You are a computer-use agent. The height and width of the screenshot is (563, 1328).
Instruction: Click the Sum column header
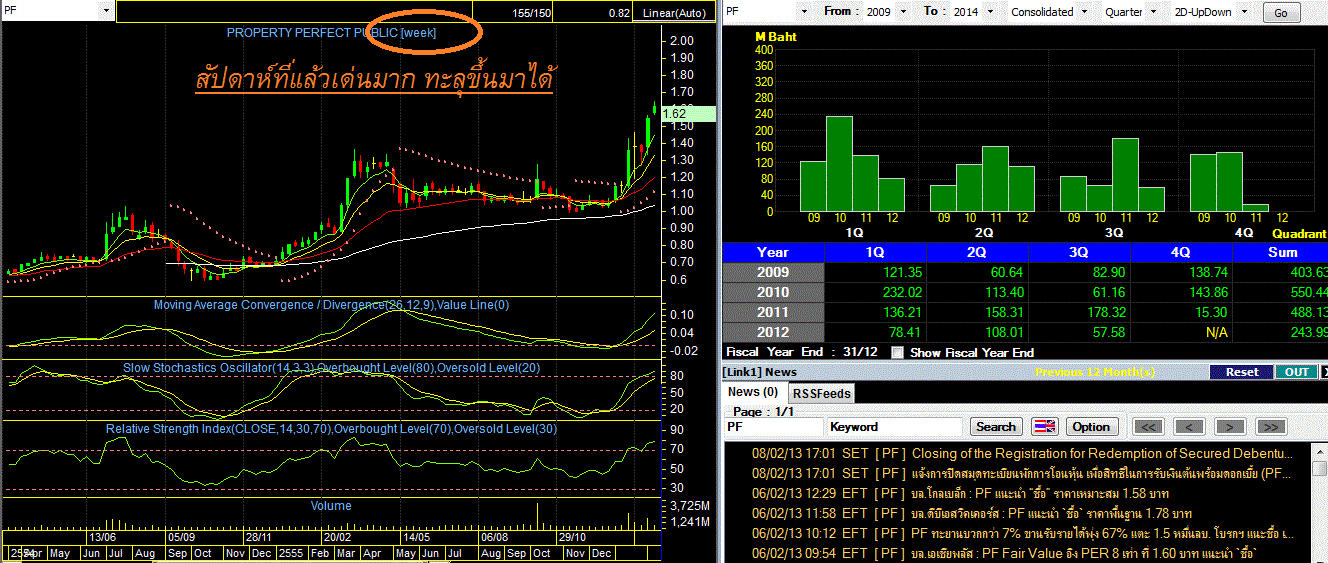[1281, 252]
